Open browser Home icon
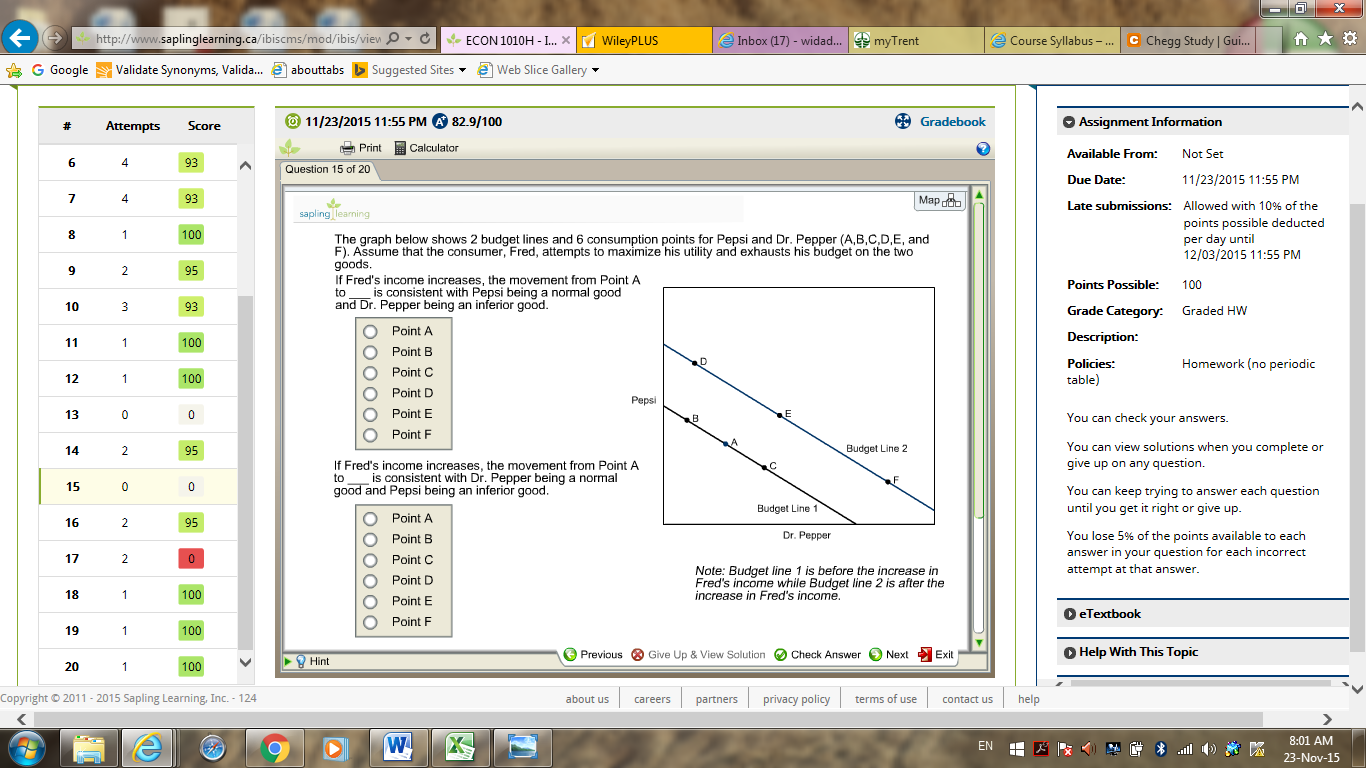The width and height of the screenshot is (1366, 768). (x=1301, y=39)
